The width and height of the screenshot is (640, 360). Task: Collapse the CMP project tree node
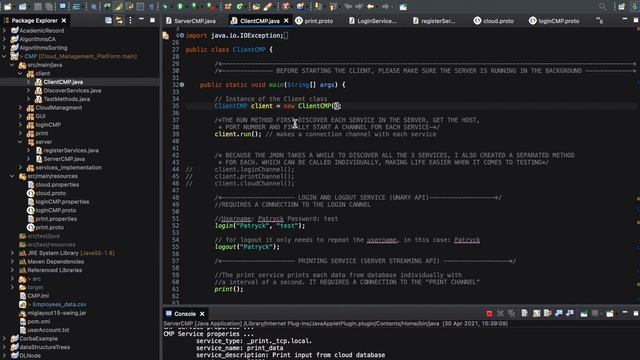pyautogui.click(x=4, y=56)
